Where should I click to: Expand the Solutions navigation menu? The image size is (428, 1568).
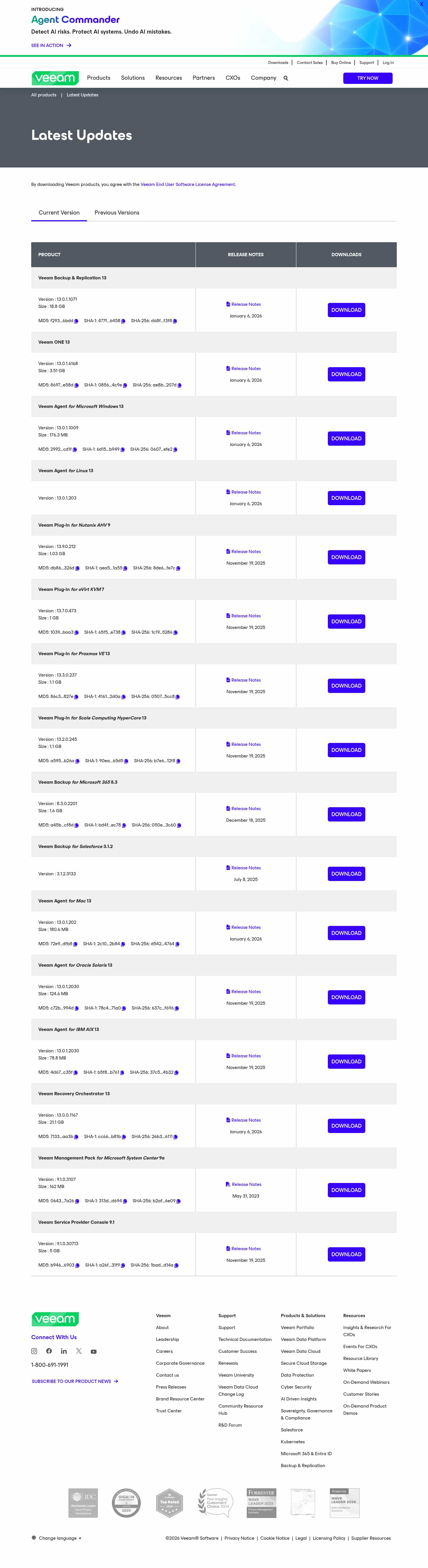[133, 78]
